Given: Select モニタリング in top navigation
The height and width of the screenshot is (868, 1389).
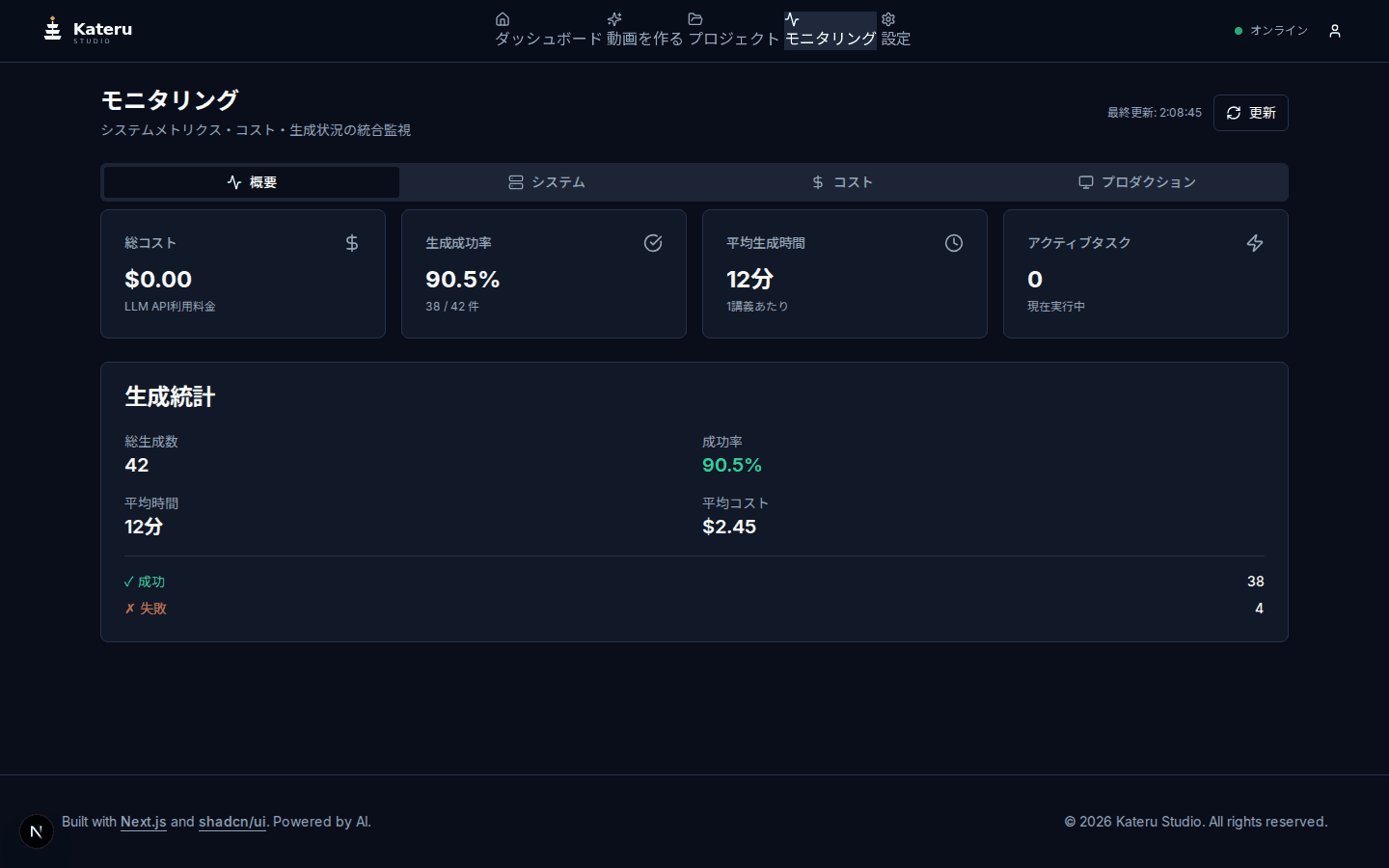Looking at the screenshot, I should click(831, 30).
